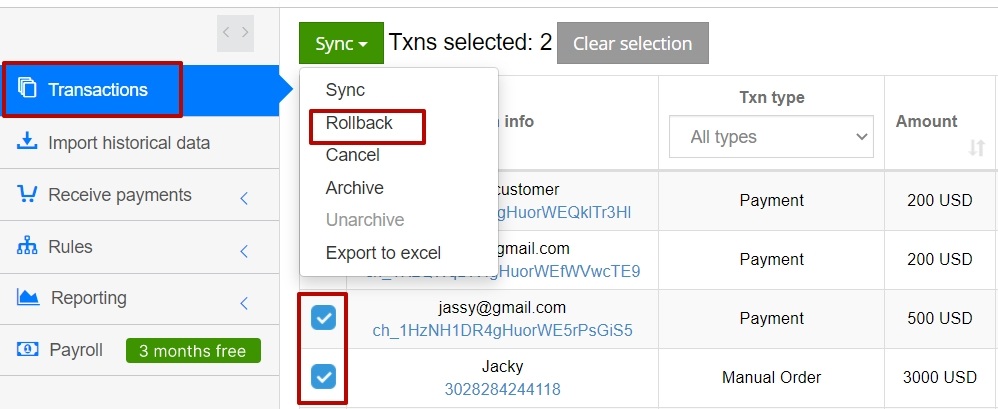
Task: Open the All types Txn type filter
Action: coord(771,137)
